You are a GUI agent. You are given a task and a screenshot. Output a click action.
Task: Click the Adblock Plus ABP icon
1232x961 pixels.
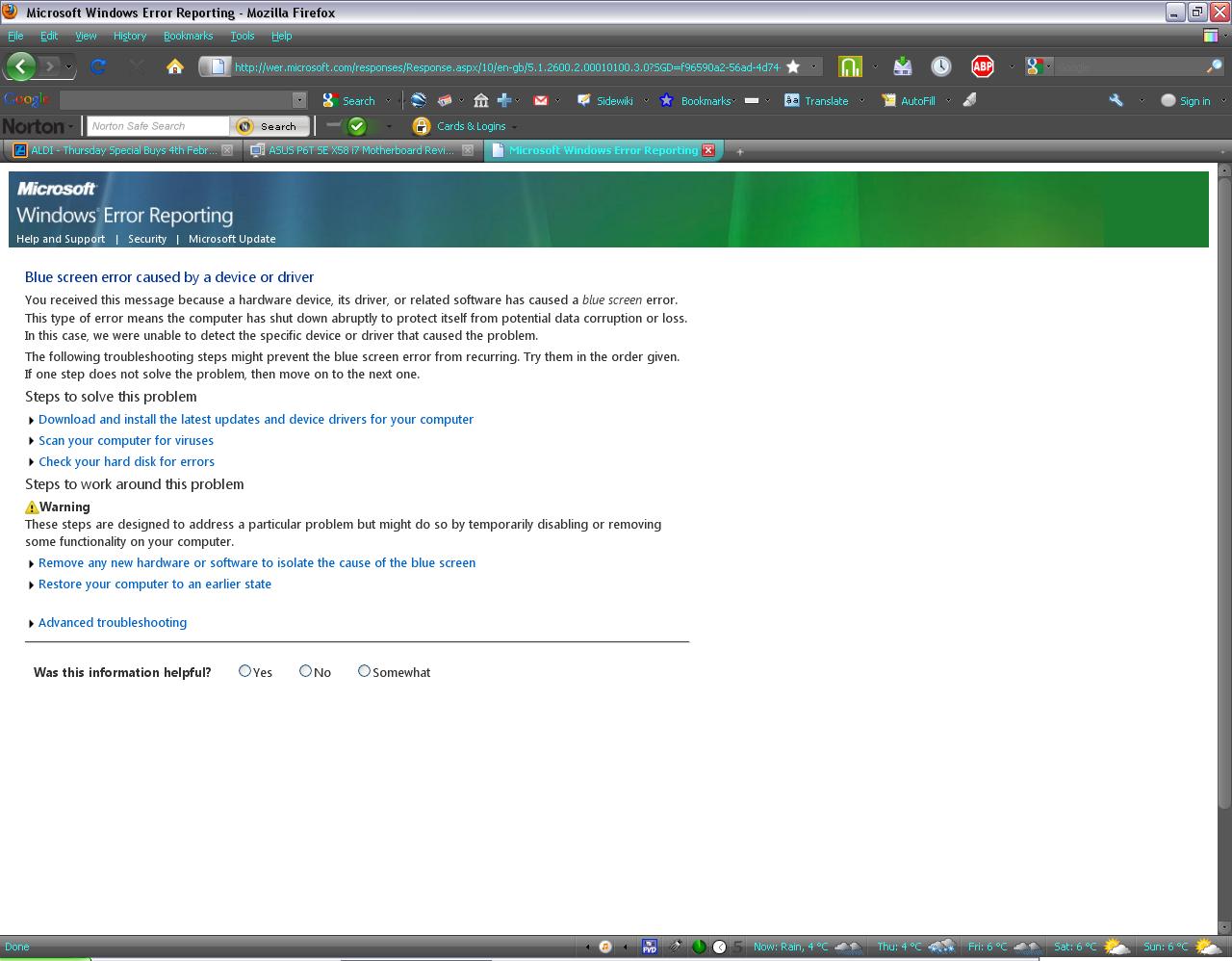pos(982,66)
